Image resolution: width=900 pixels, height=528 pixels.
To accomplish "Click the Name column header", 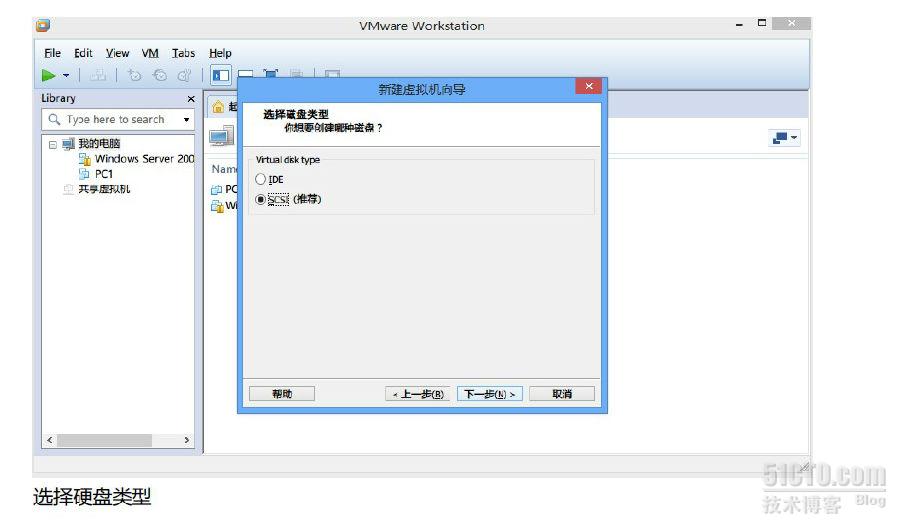I will 224,169.
